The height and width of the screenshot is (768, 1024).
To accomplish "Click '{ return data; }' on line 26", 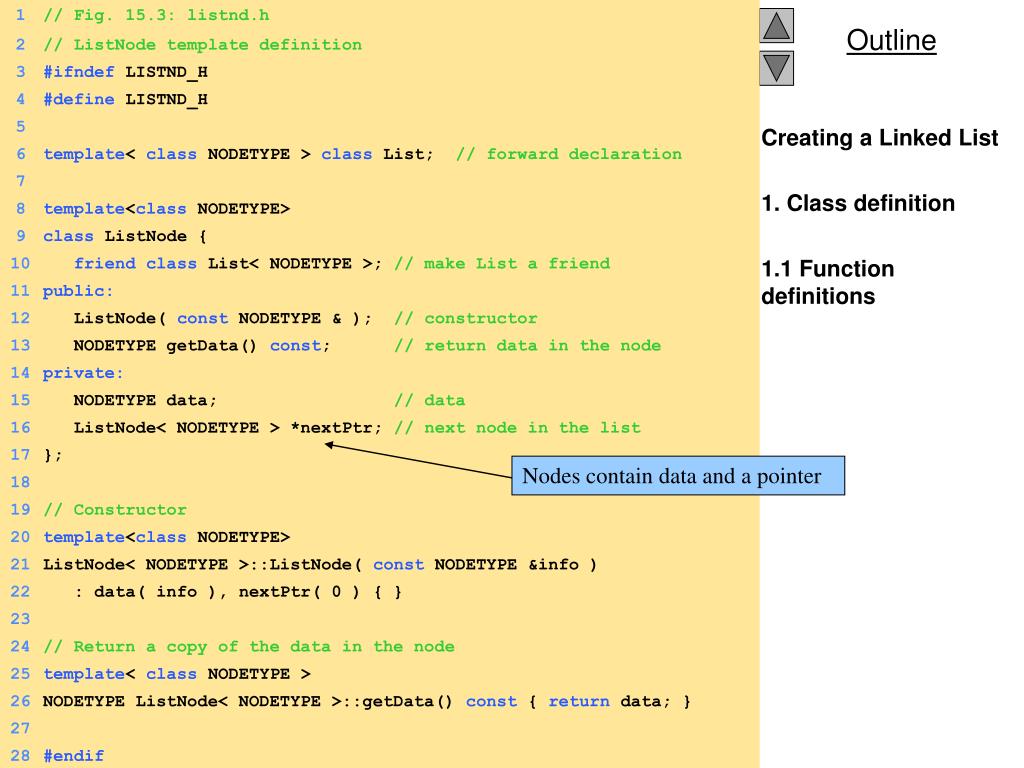I will pyautogui.click(x=609, y=701).
